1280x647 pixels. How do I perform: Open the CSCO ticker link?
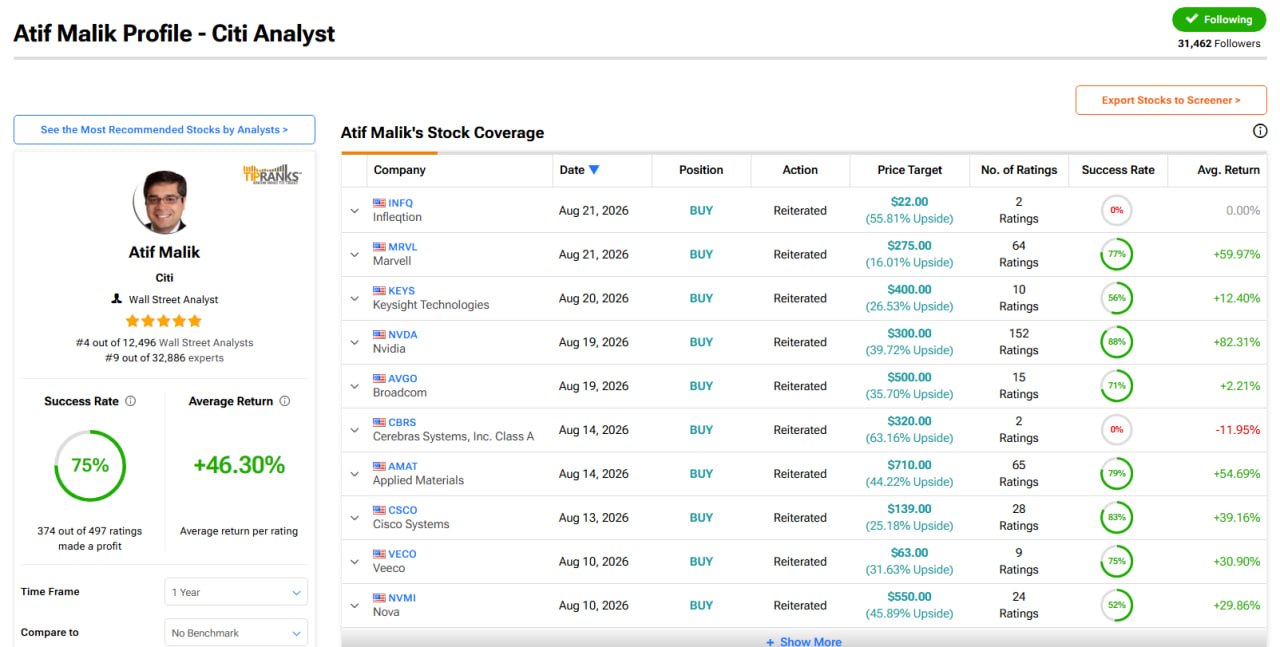click(x=403, y=510)
